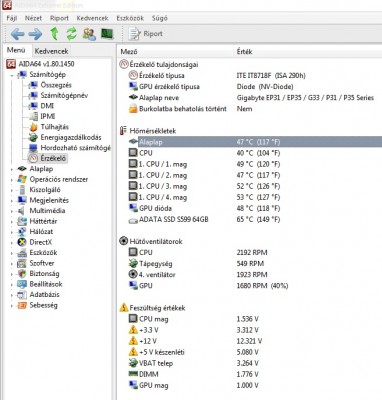Click the green Up arrow icon
This screenshot has height=400, width=382.
coord(54,34)
